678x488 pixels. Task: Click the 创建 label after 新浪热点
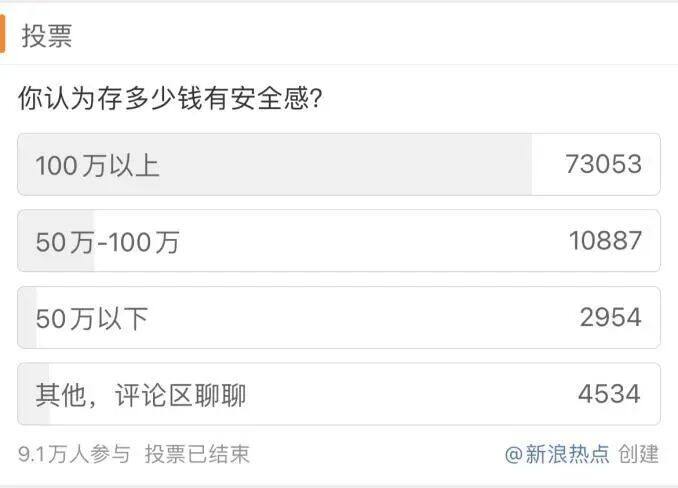(638, 454)
